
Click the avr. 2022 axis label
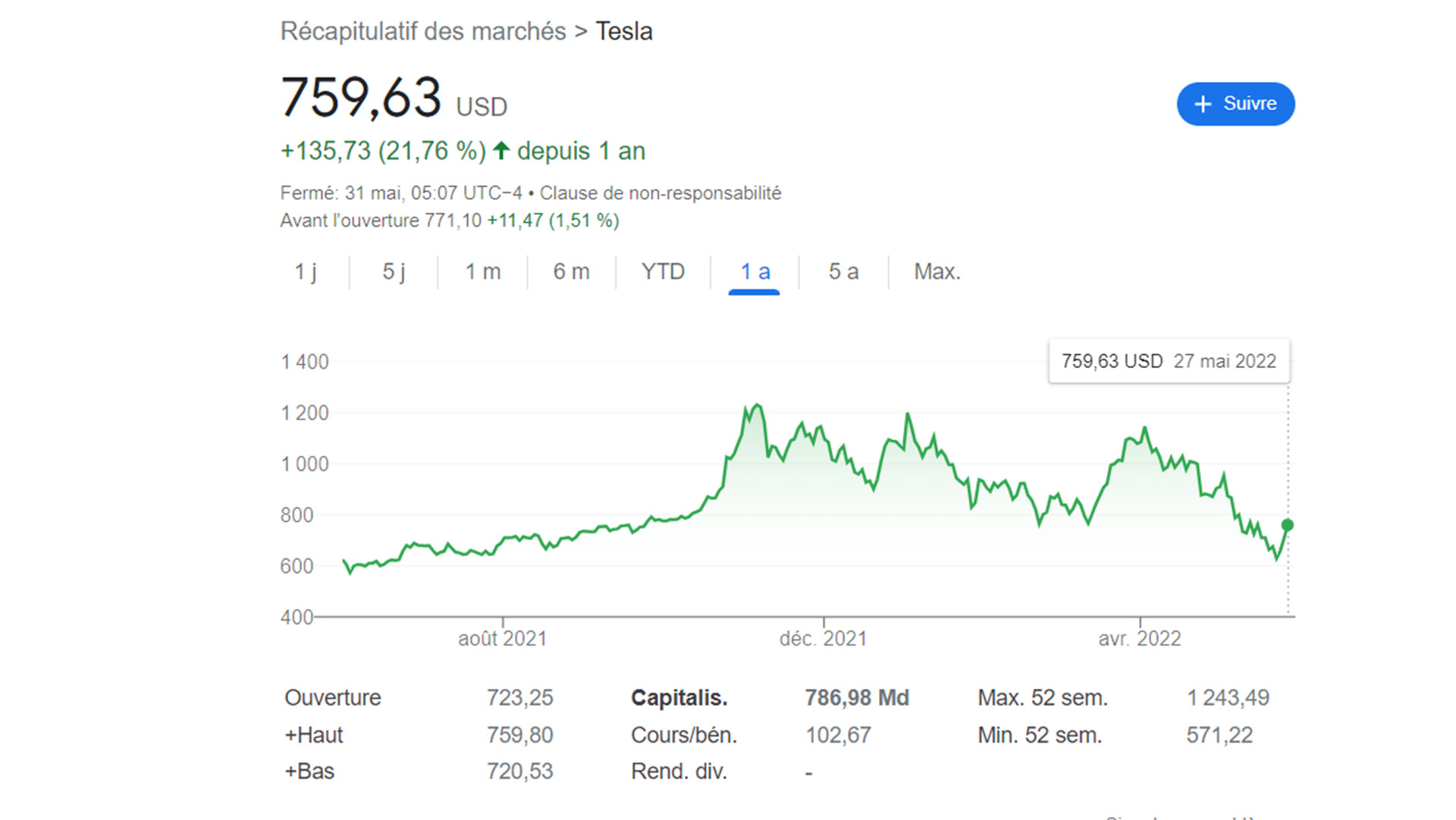(x=1139, y=639)
